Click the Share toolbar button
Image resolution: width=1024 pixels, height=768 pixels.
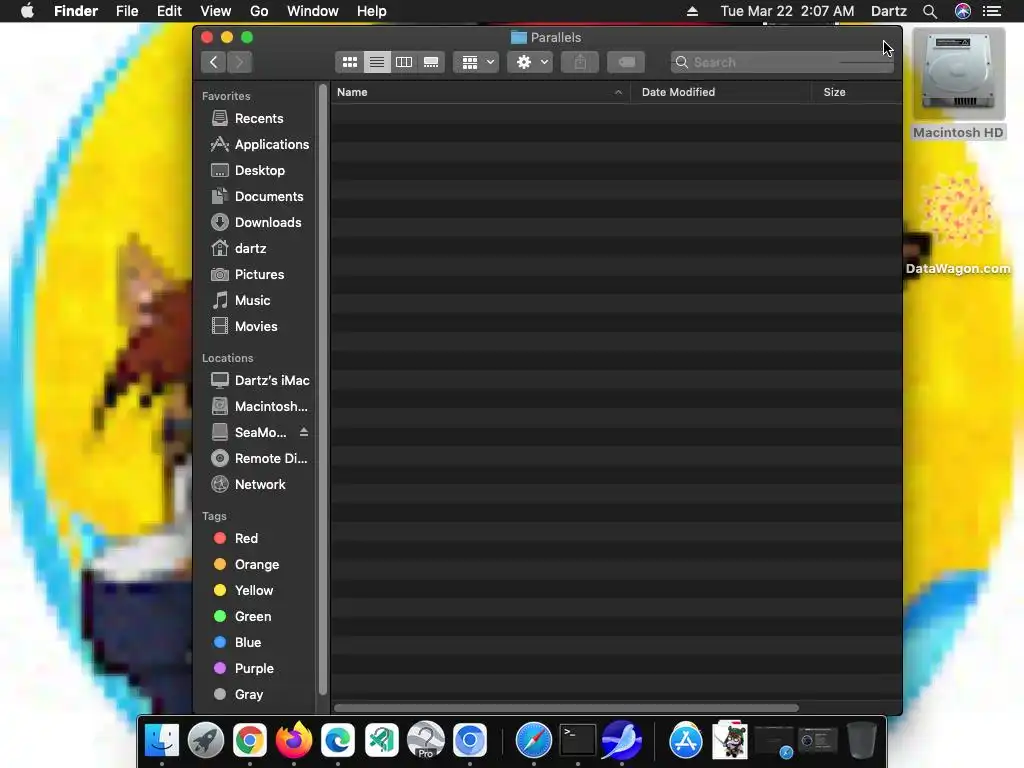[x=580, y=62]
